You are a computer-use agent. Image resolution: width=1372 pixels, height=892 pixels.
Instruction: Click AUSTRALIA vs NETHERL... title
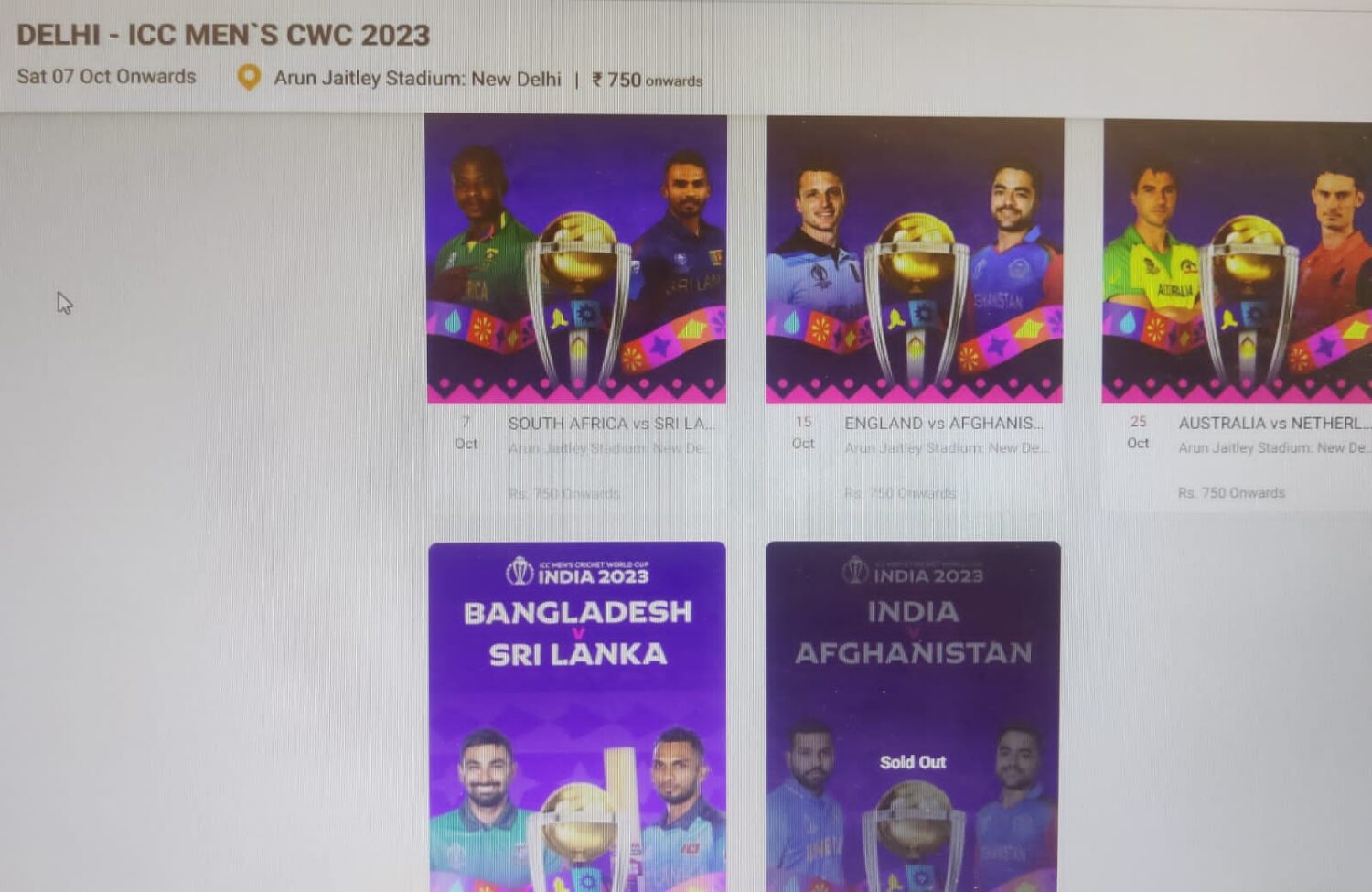click(1275, 424)
